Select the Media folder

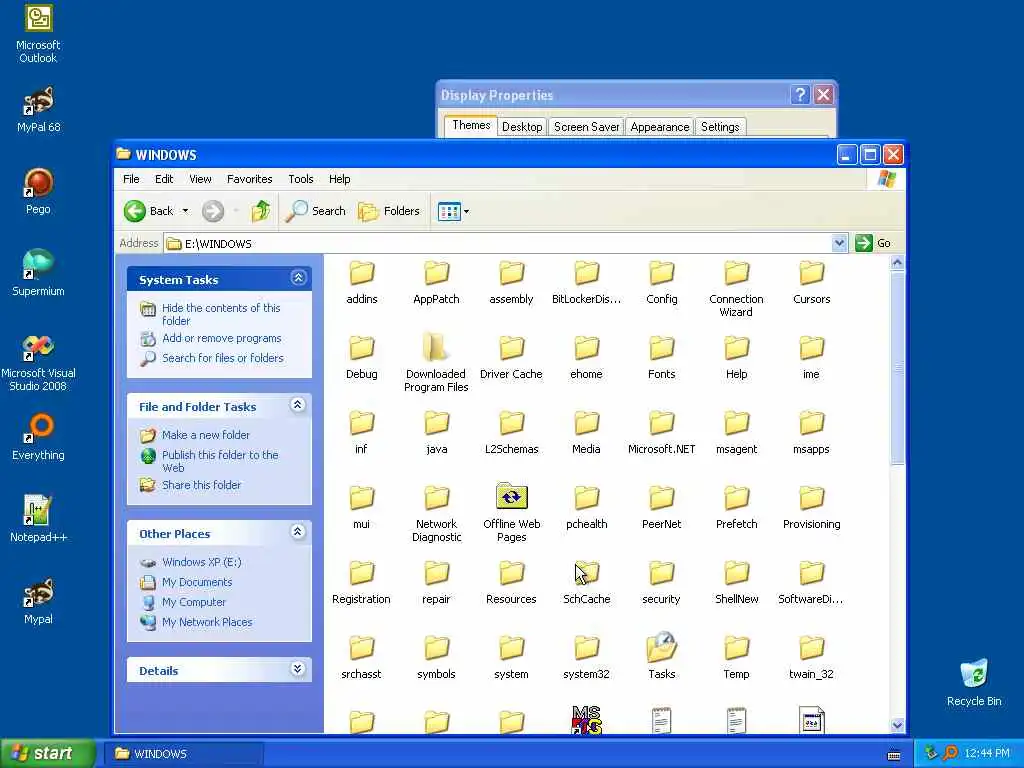[586, 434]
